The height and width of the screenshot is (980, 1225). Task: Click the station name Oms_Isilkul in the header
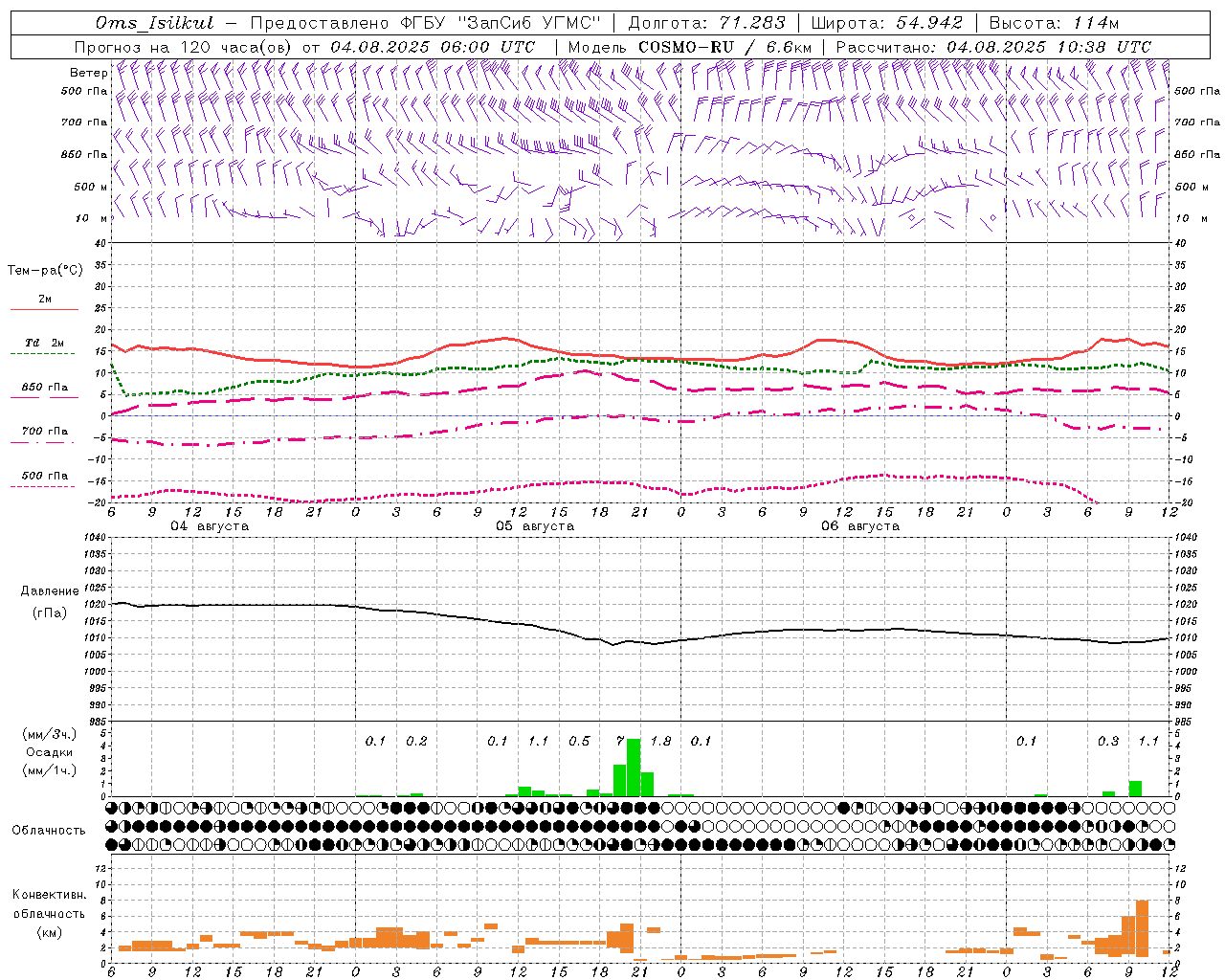(x=154, y=23)
